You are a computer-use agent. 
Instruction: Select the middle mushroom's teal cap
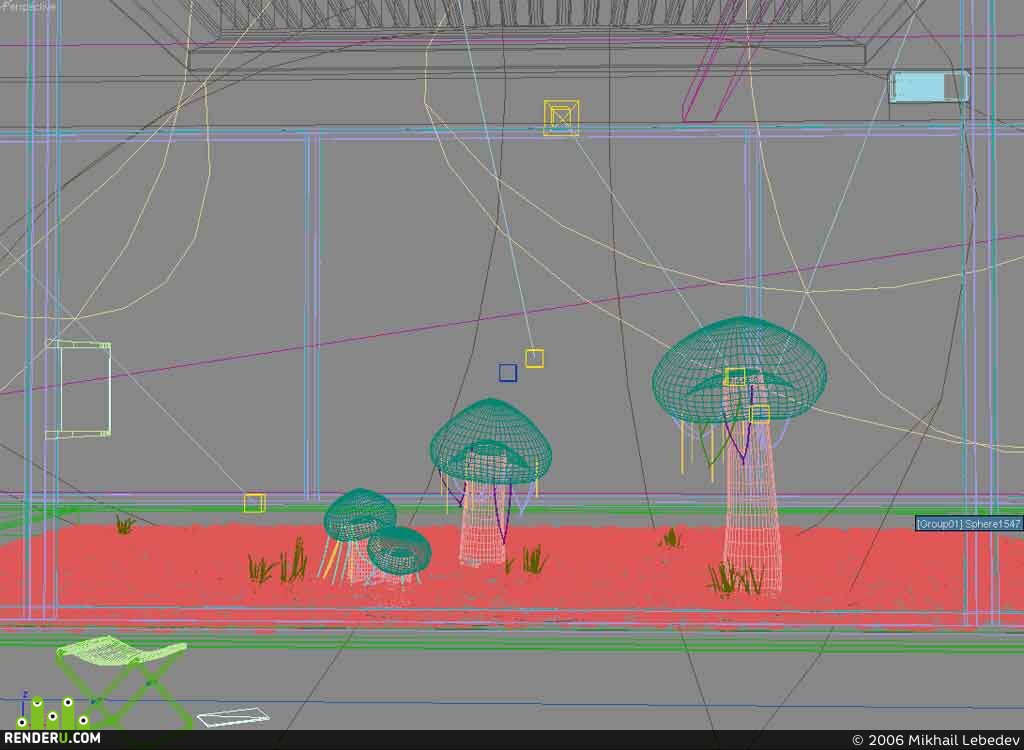(490, 441)
